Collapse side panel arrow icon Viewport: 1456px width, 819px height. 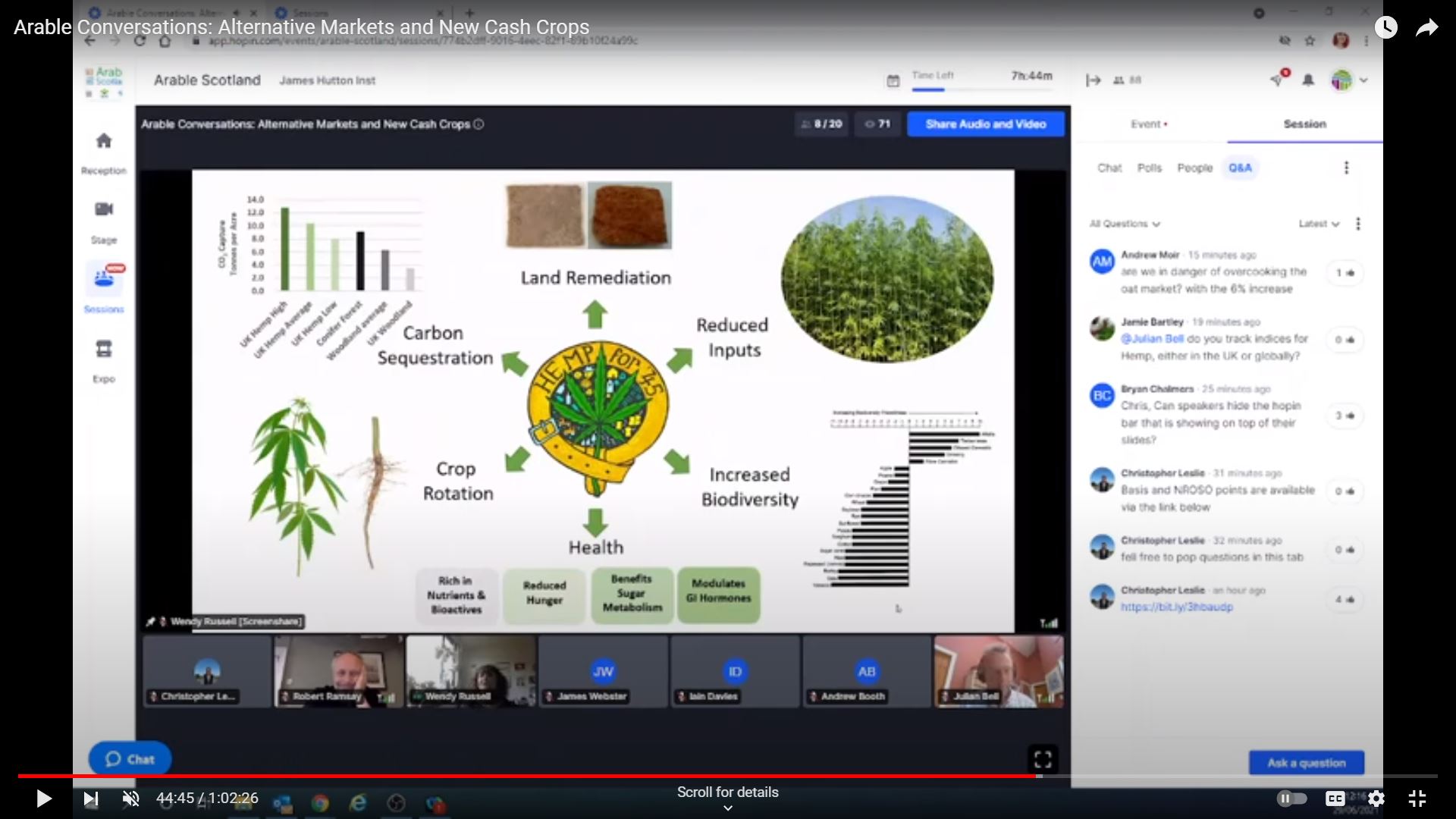pos(1093,80)
